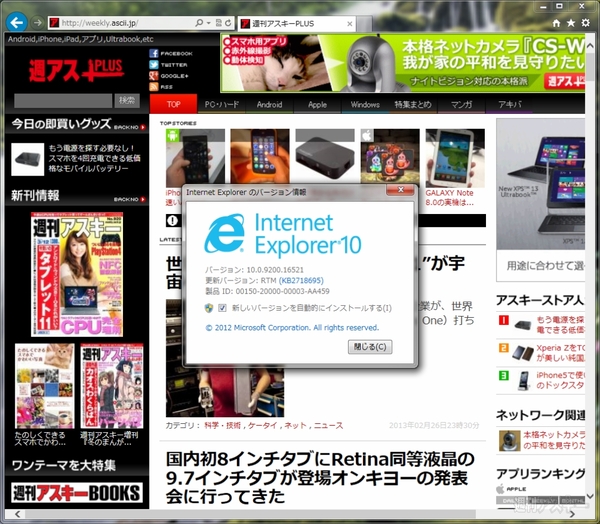Toggle 新しいバージョンを自動的にインストールする checkbox
Screen dimensions: 600x524
[x=222, y=308]
